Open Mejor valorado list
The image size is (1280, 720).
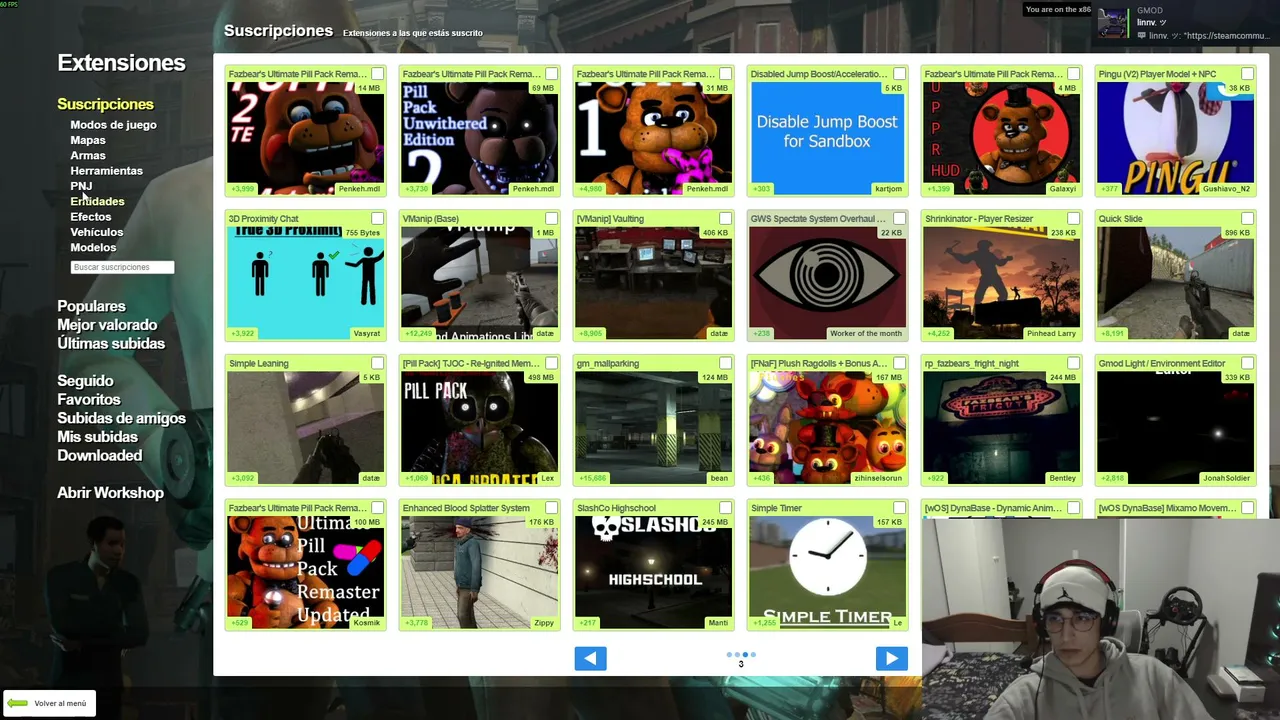click(x=107, y=325)
